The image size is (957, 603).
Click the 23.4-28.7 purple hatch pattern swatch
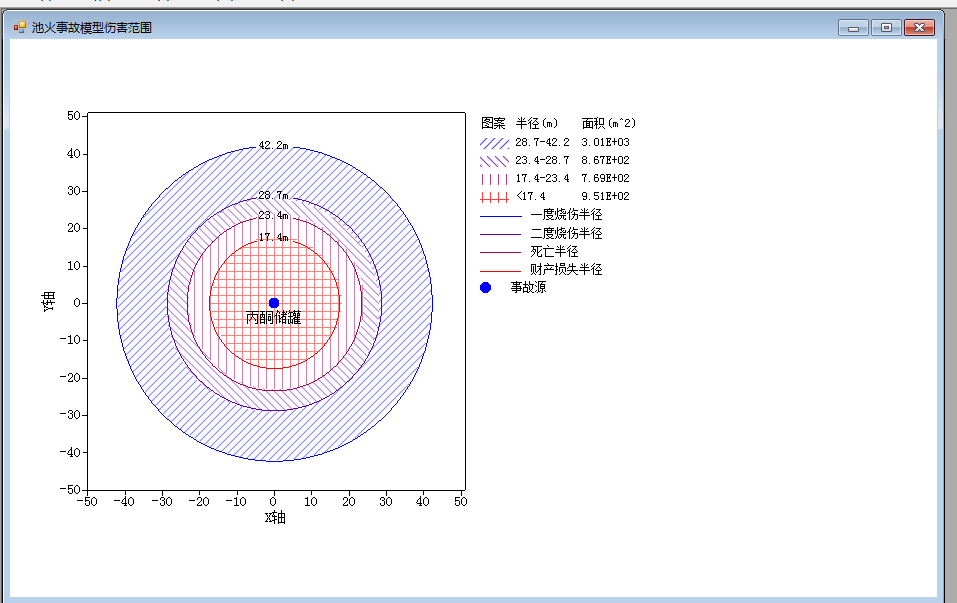(x=494, y=161)
